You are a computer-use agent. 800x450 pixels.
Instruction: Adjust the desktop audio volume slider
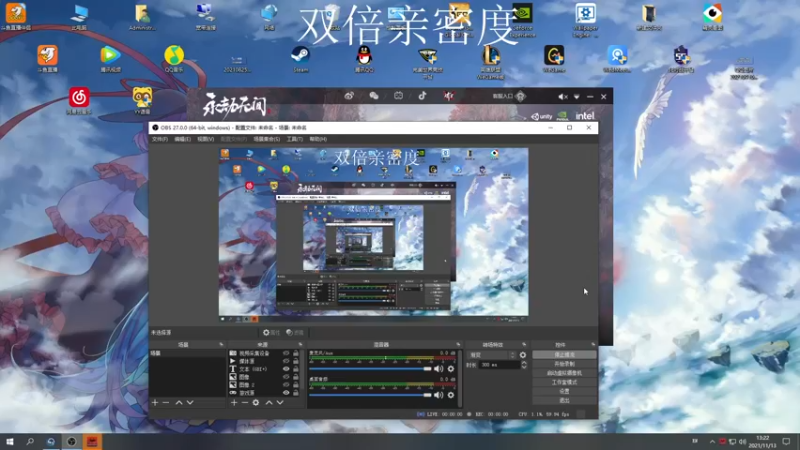370,395
